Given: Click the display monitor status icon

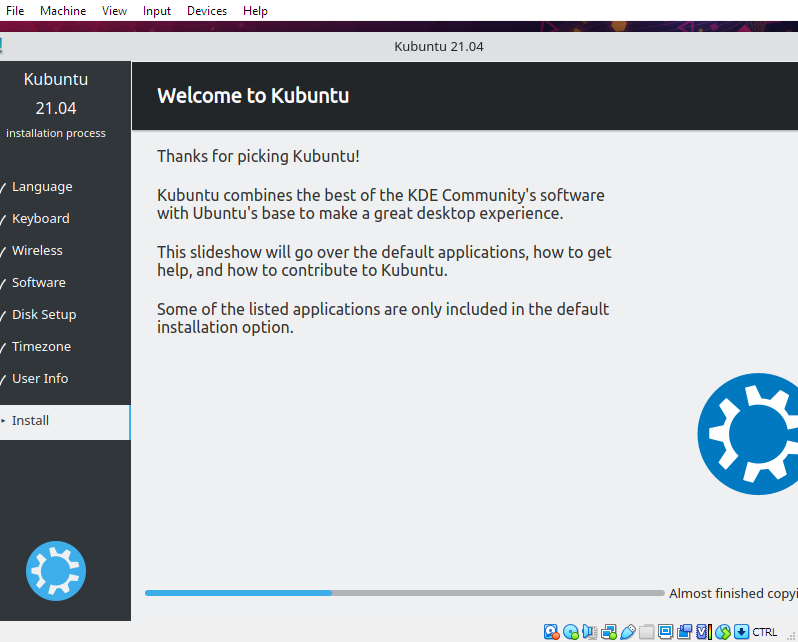Looking at the screenshot, I should click(665, 632).
